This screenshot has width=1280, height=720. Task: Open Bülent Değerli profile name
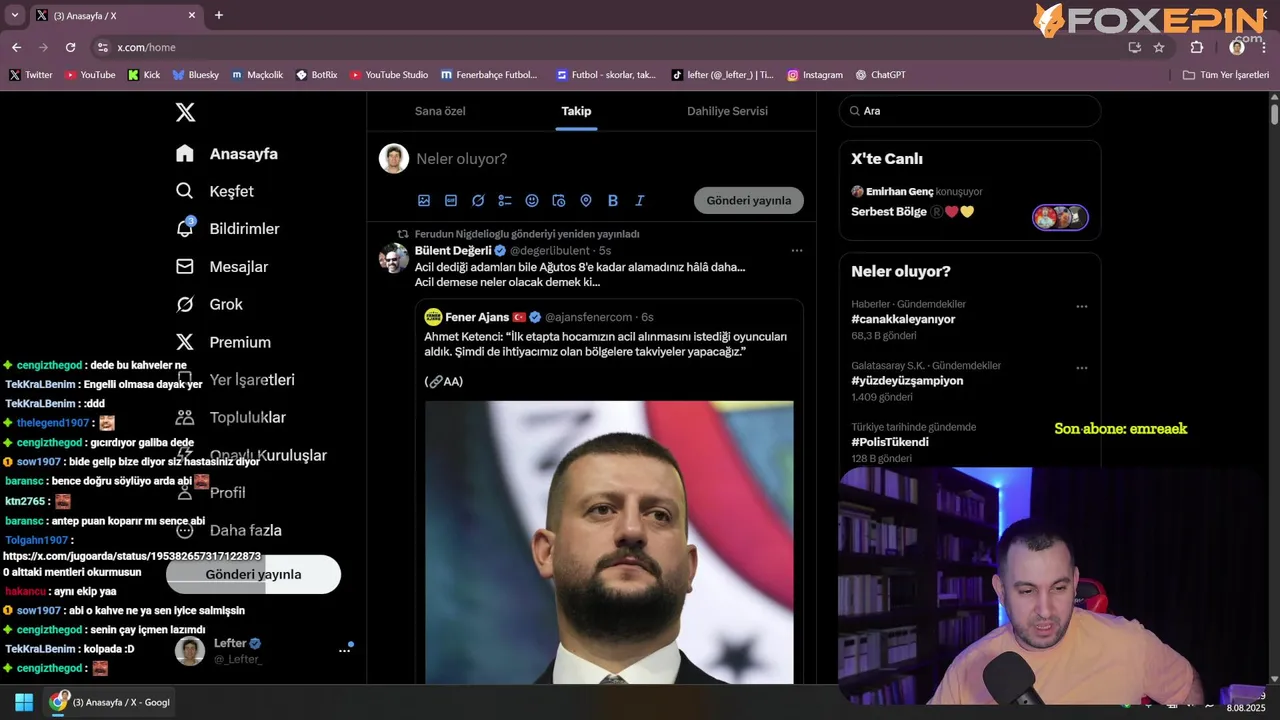453,251
